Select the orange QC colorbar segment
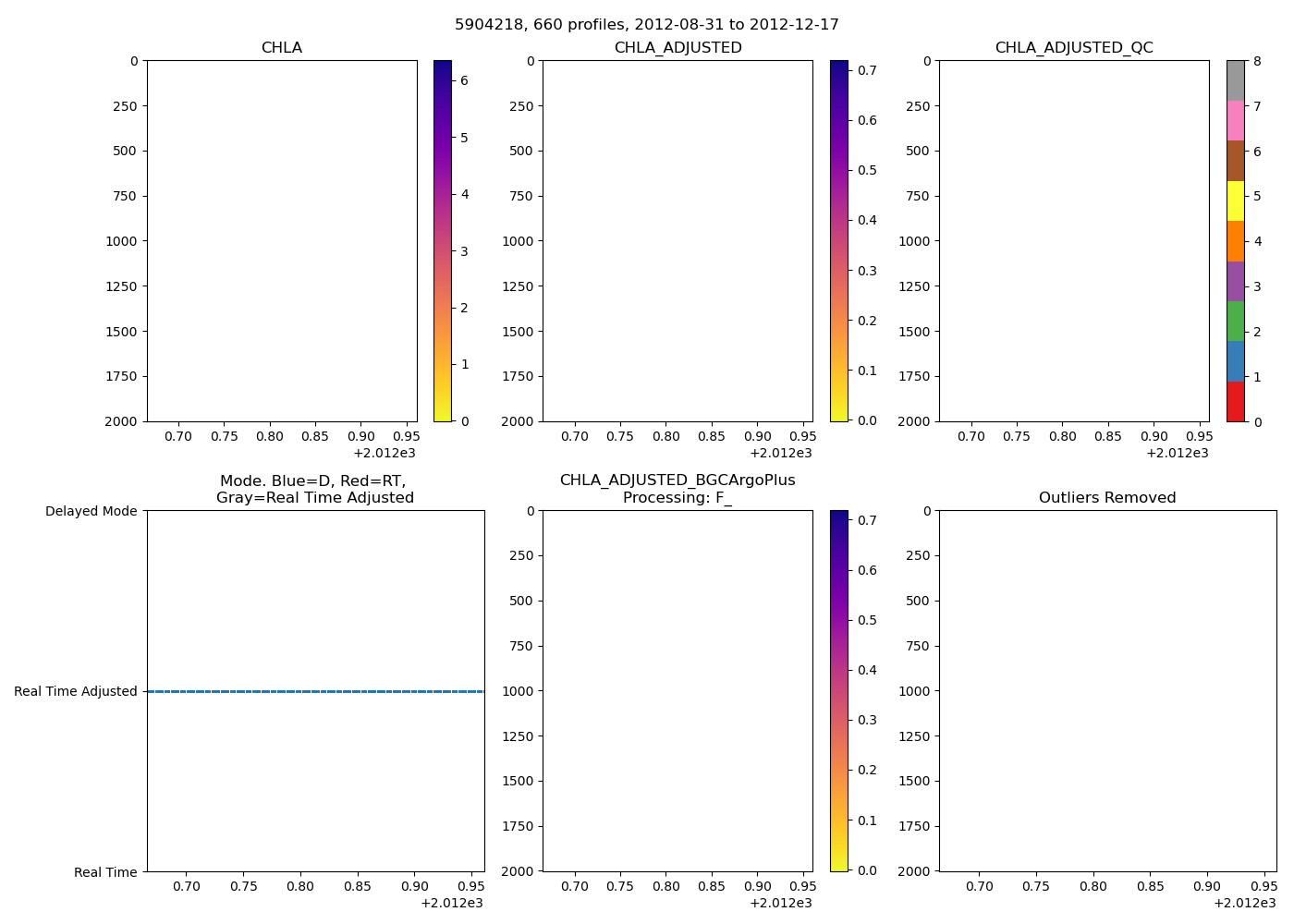The width and height of the screenshot is (1294, 924). pos(1235,241)
